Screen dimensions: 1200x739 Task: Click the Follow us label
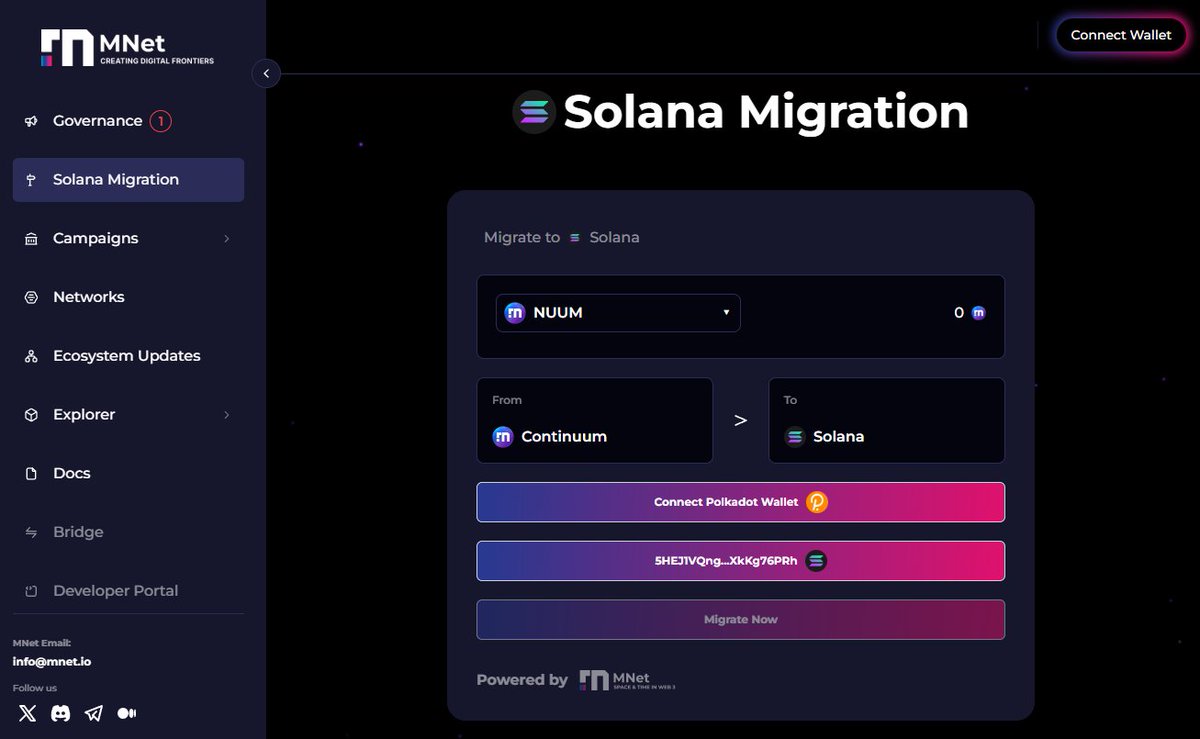coord(35,688)
